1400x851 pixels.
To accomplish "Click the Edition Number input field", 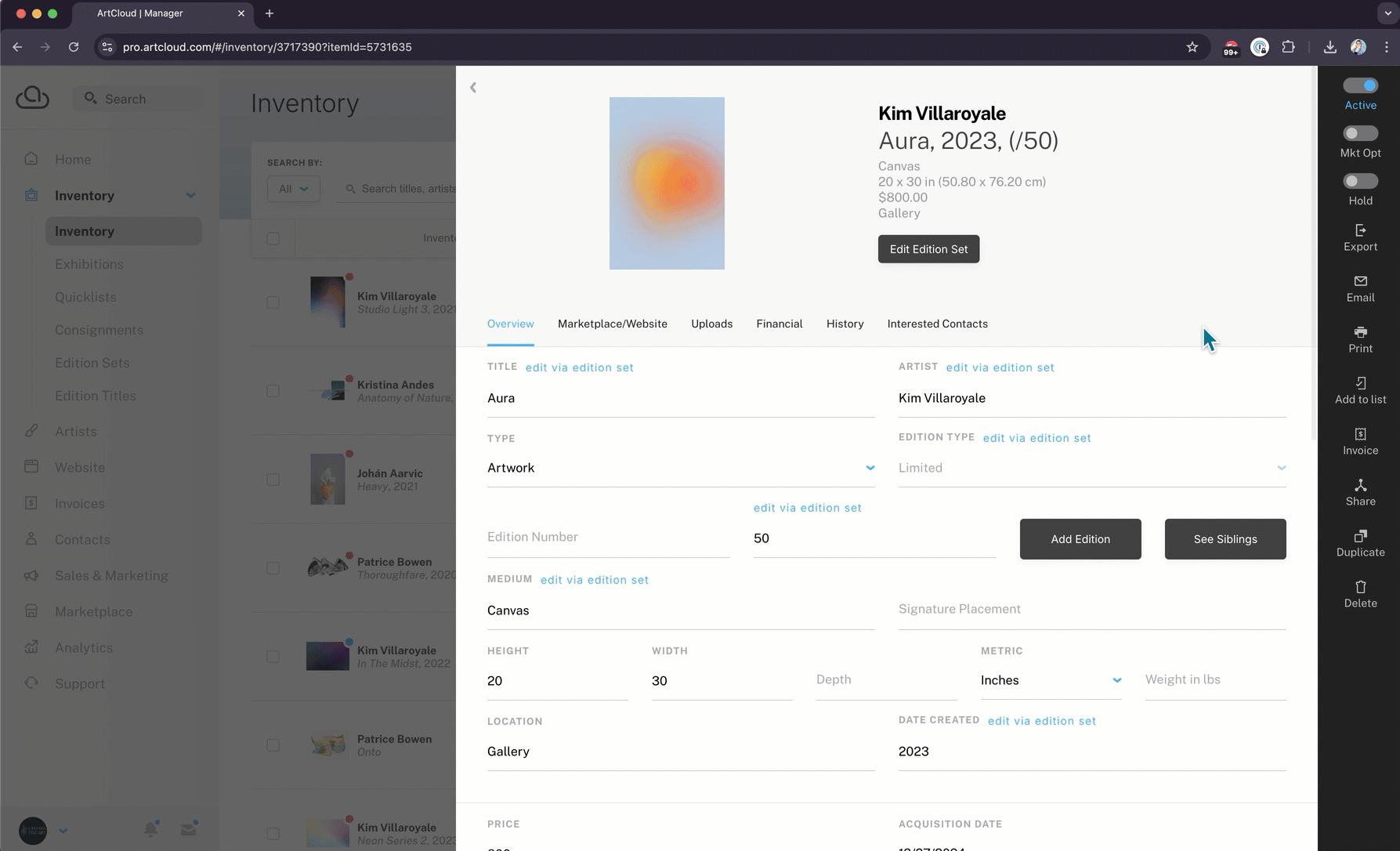I will pos(609,538).
